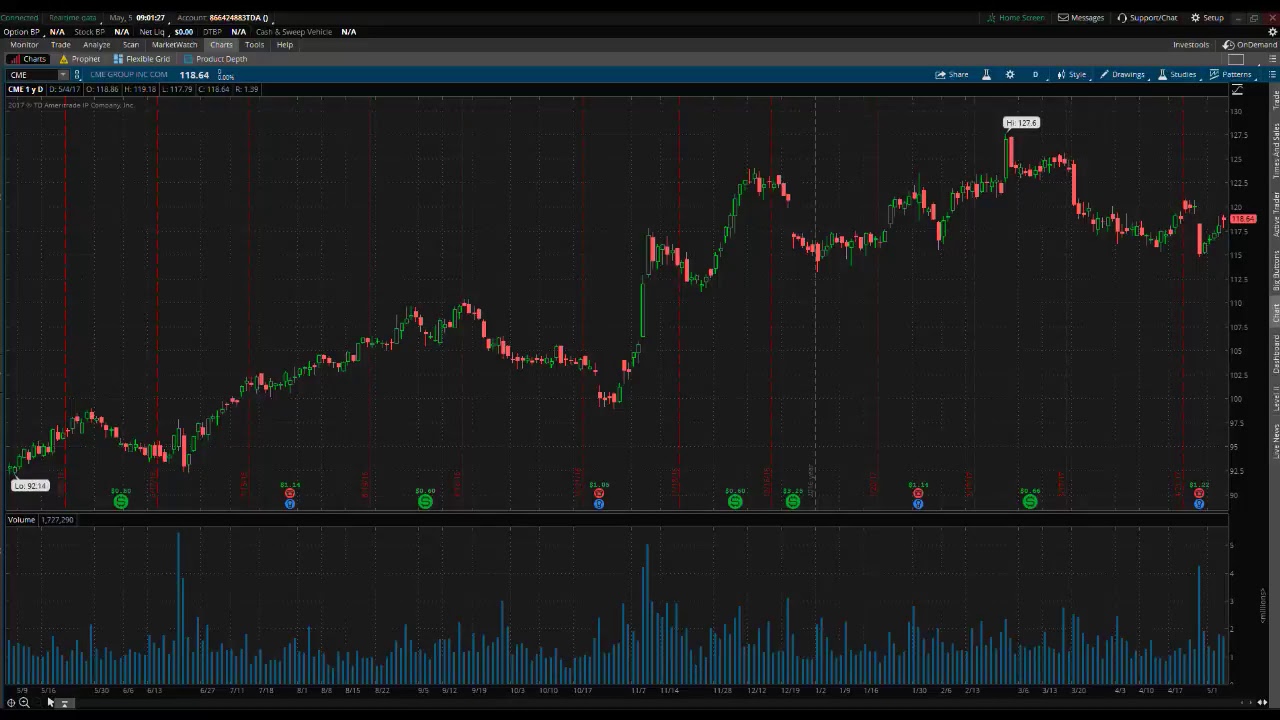Click the green dividend marker below Hi 127.6
This screenshot has height=720, width=1280.
(1030, 501)
